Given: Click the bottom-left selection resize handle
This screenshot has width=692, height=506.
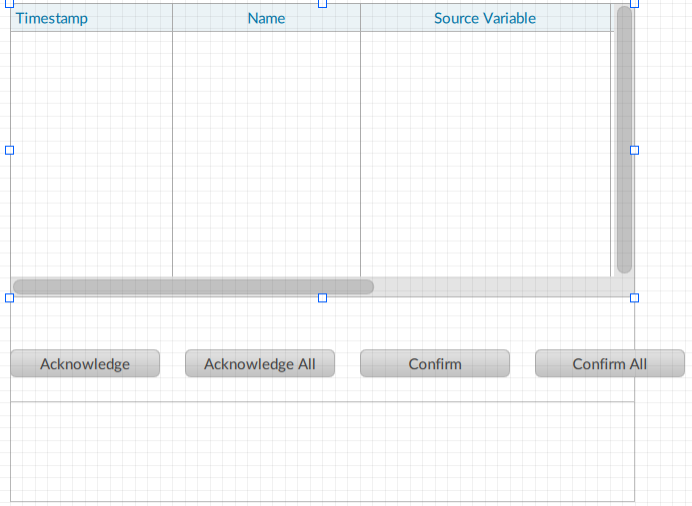Looking at the screenshot, I should click(10, 298).
